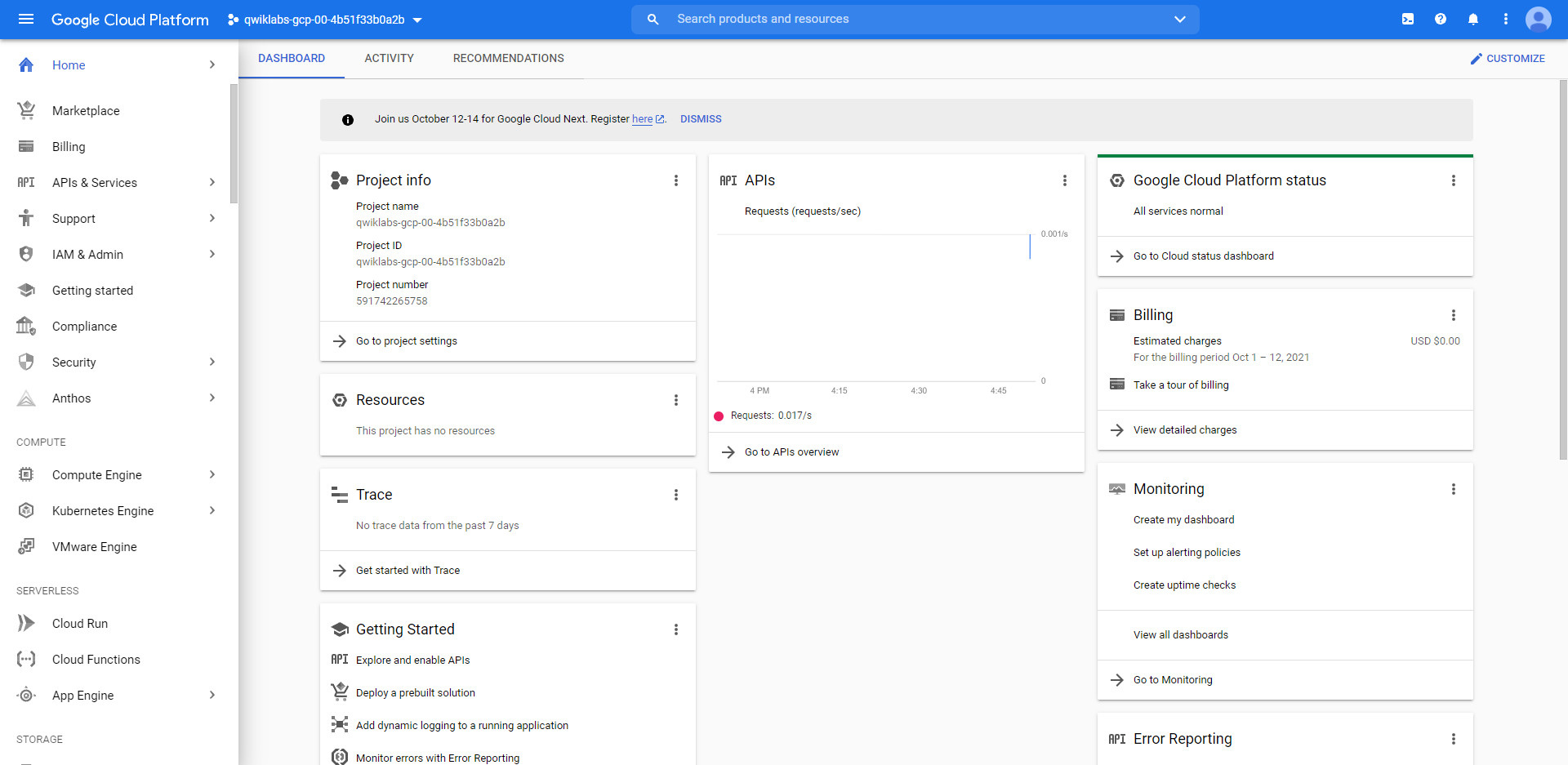Expand the search bar dropdown arrow
This screenshot has height=765, width=1568.
(x=1179, y=19)
